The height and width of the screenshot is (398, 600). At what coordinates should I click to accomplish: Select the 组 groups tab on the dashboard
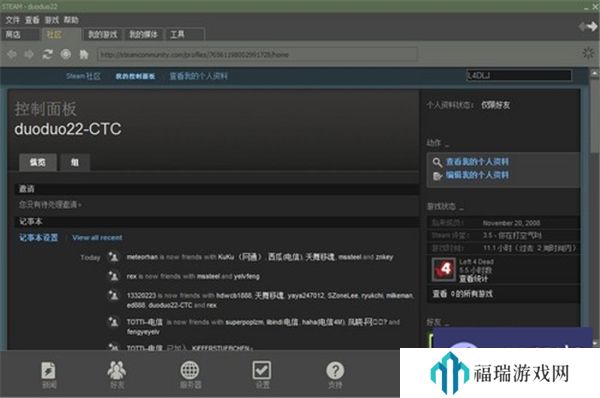coord(75,162)
